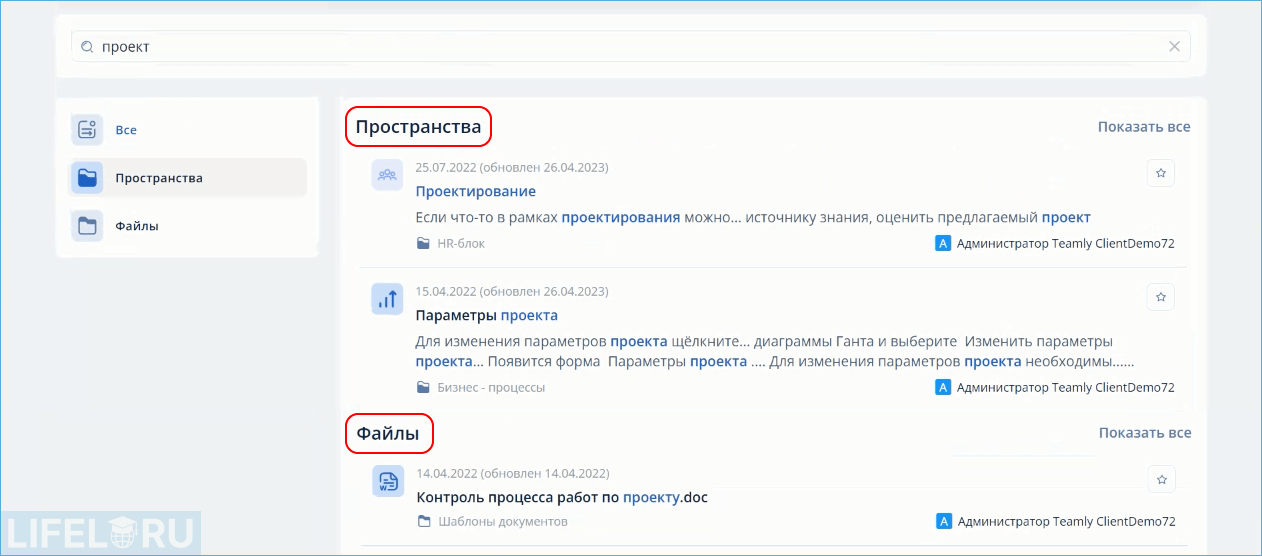The height and width of the screenshot is (556, 1262).
Task: Click the Все sidebar list icon
Action: click(x=87, y=130)
